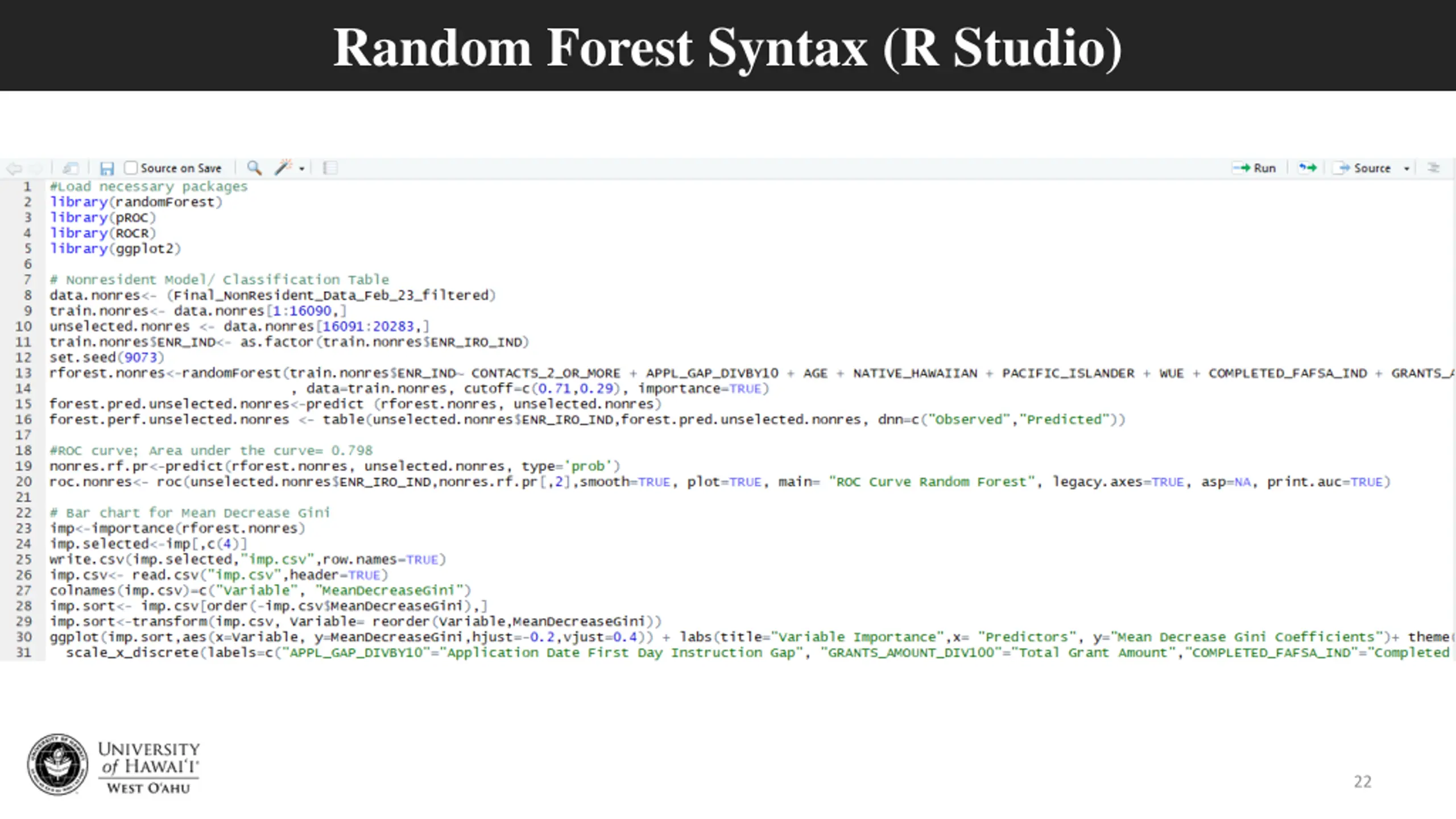This screenshot has height=819, width=1456.
Task: Click the 'forest.perf.unselected.nonres <- table' line
Action: [587, 420]
